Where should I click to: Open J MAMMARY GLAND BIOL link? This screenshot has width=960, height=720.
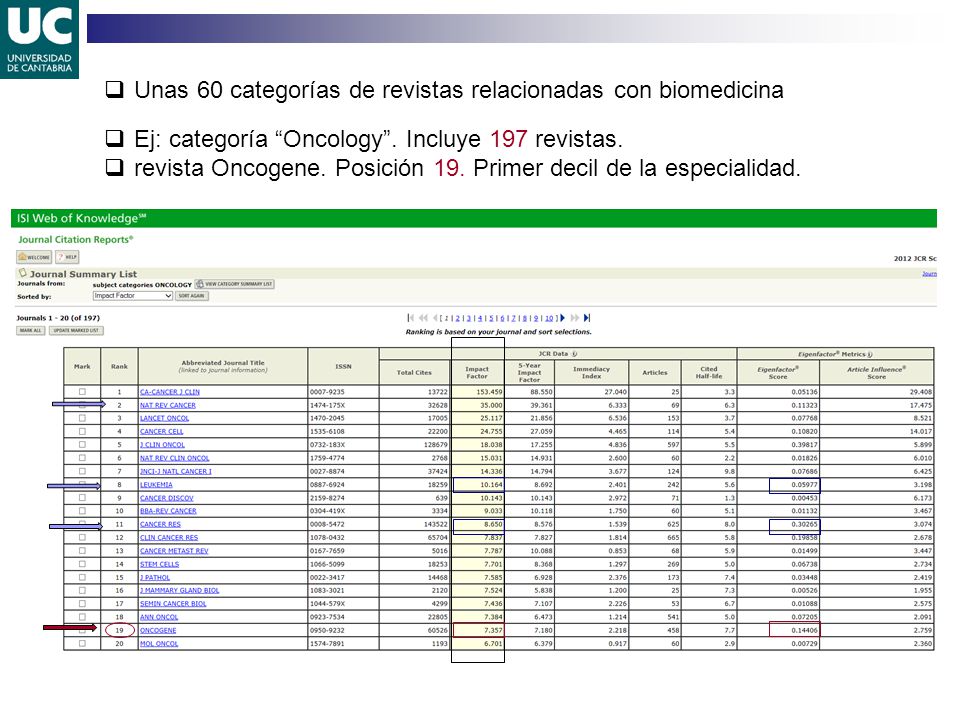click(x=179, y=591)
